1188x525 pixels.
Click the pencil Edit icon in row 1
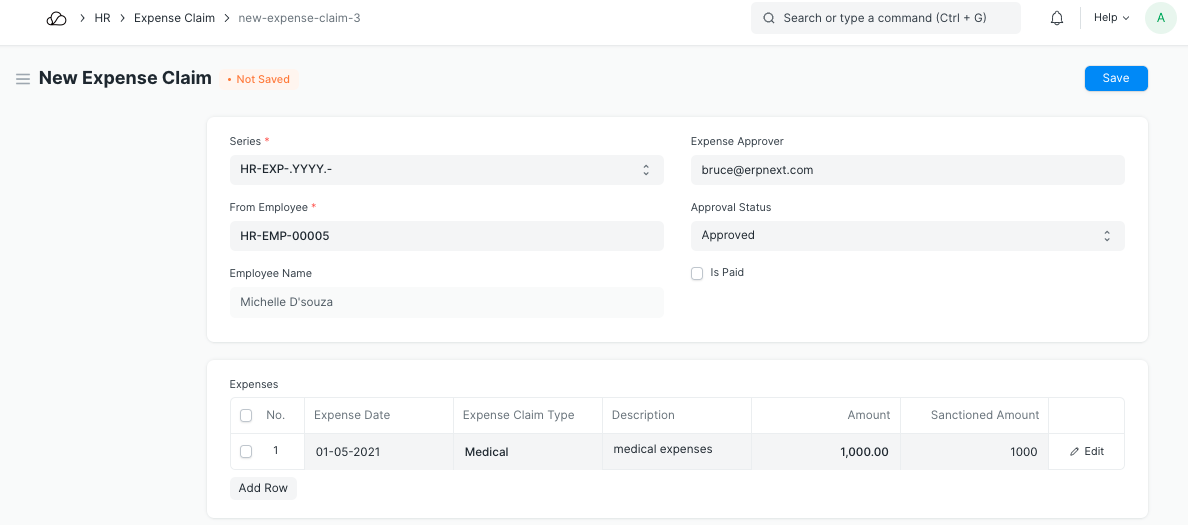point(1075,452)
